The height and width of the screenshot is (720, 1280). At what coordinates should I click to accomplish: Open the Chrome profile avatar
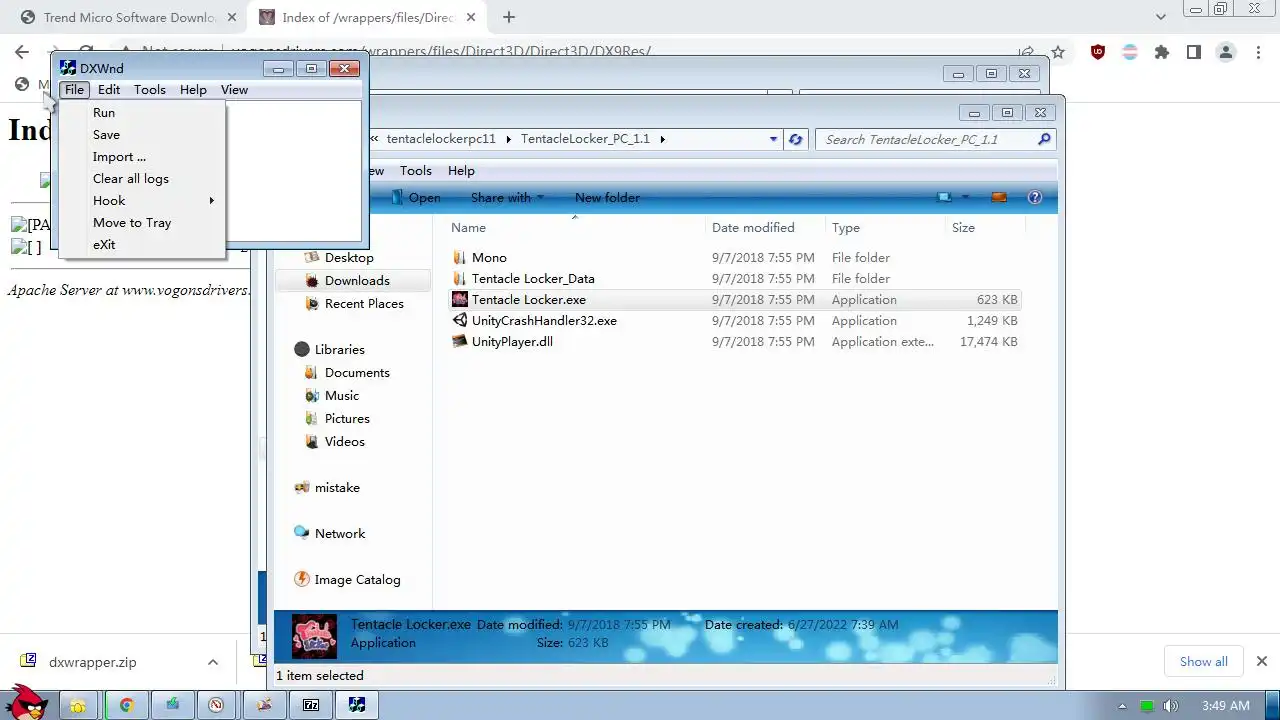tap(1226, 52)
